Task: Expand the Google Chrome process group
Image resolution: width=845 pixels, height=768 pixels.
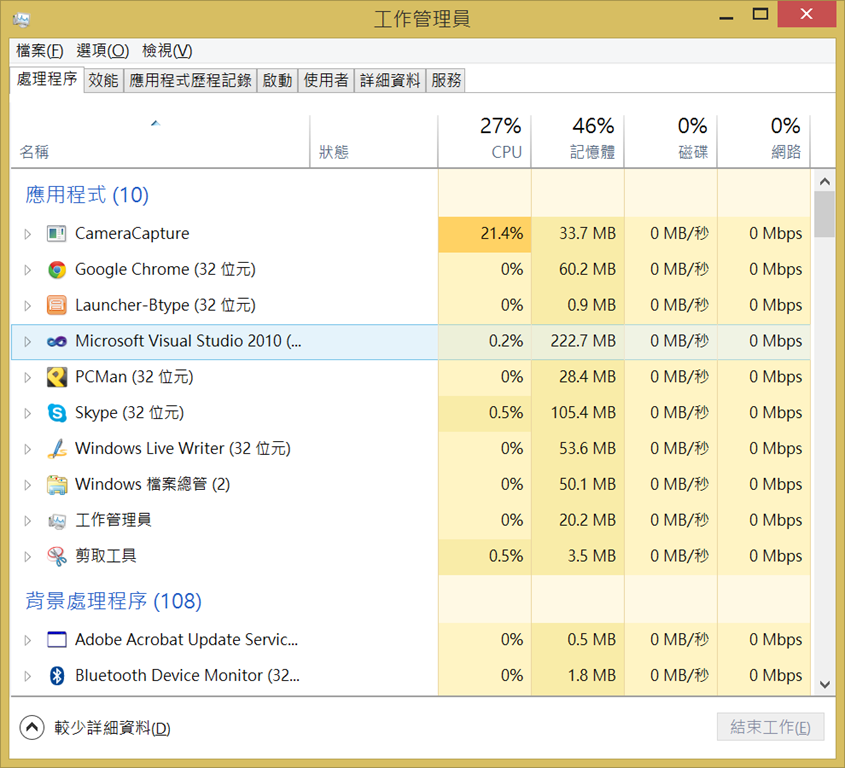Action: [27, 269]
